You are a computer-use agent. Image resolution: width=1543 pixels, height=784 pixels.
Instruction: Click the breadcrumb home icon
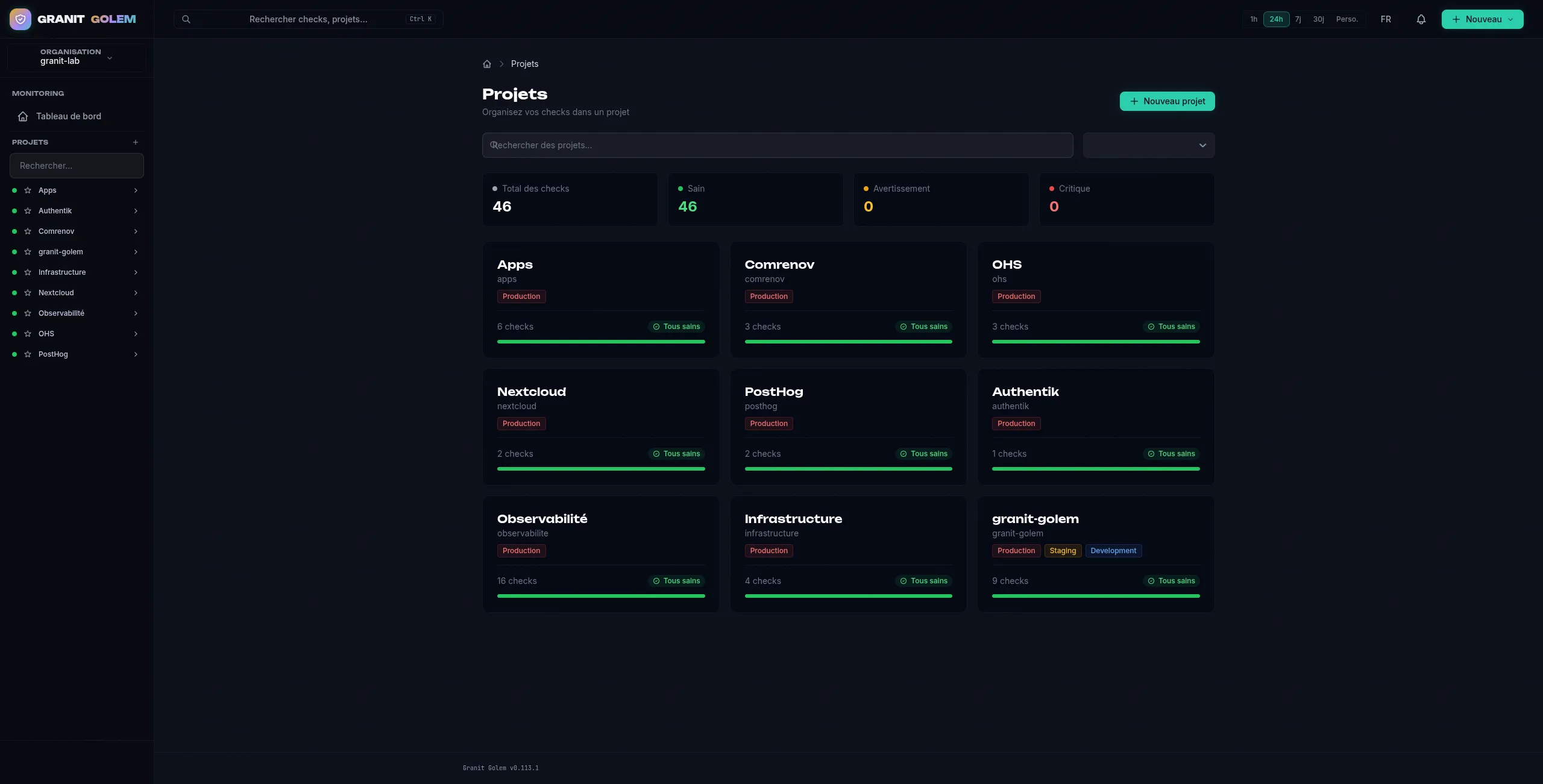[x=487, y=64]
